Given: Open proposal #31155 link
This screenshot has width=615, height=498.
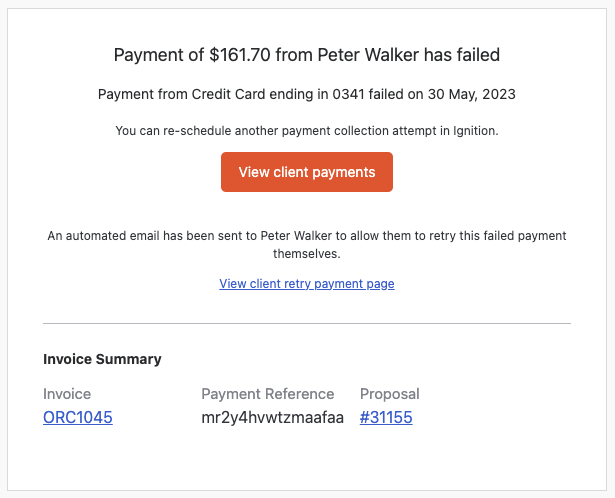Looking at the screenshot, I should pos(386,417).
